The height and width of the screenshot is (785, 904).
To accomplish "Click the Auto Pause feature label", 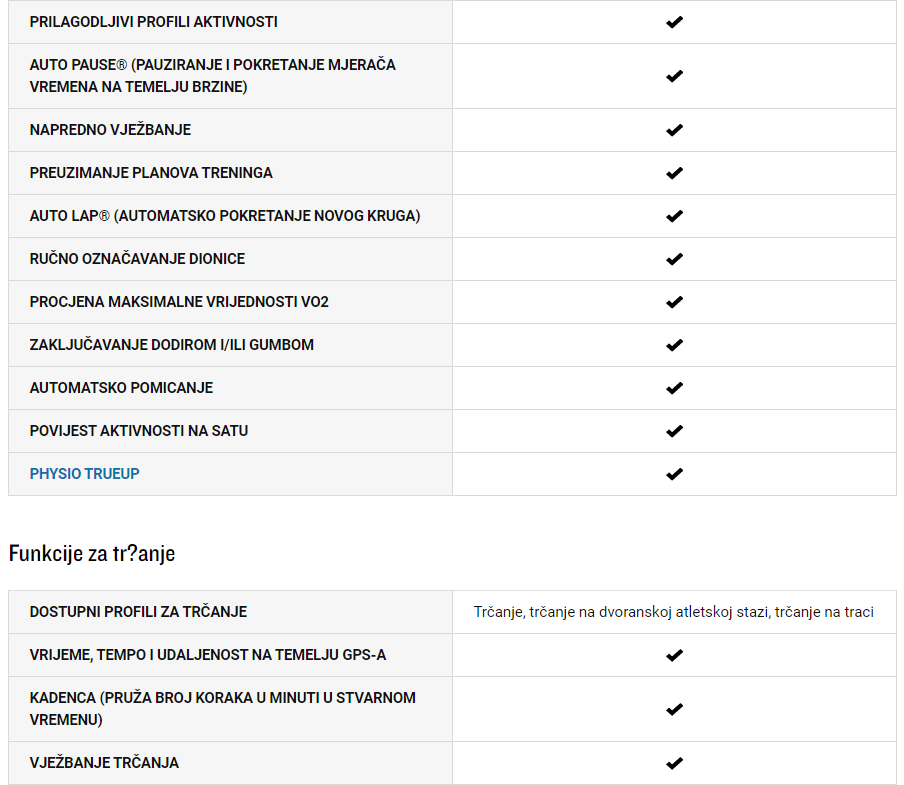I will pos(212,76).
